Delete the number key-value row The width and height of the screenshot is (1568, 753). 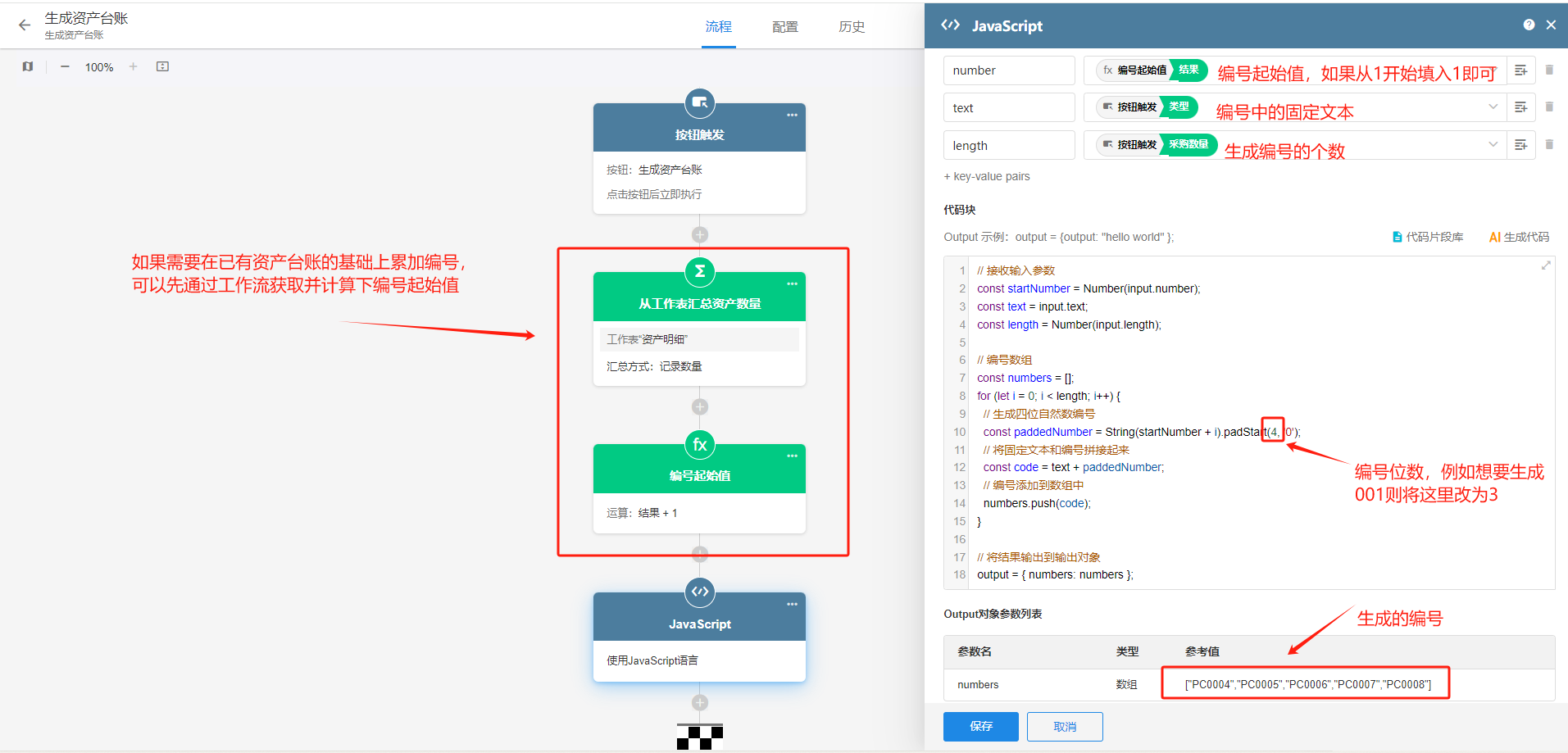click(1549, 70)
